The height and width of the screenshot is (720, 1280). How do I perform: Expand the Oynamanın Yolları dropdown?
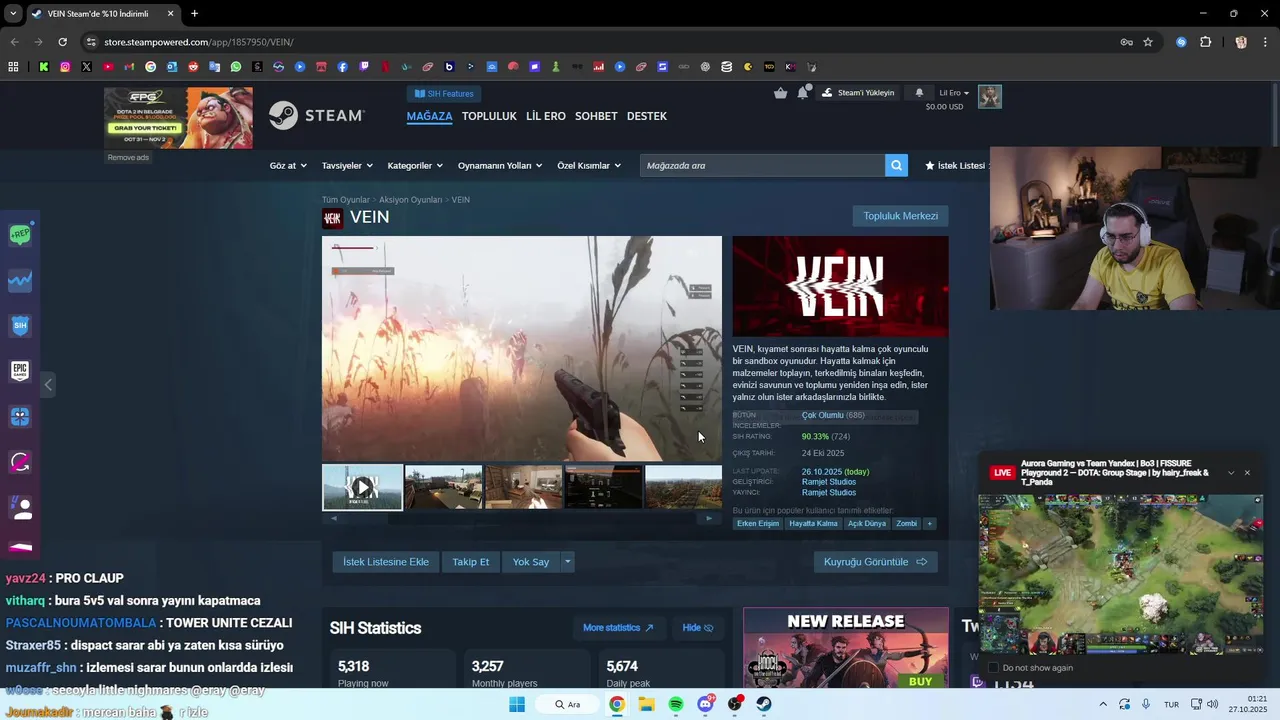coord(500,166)
